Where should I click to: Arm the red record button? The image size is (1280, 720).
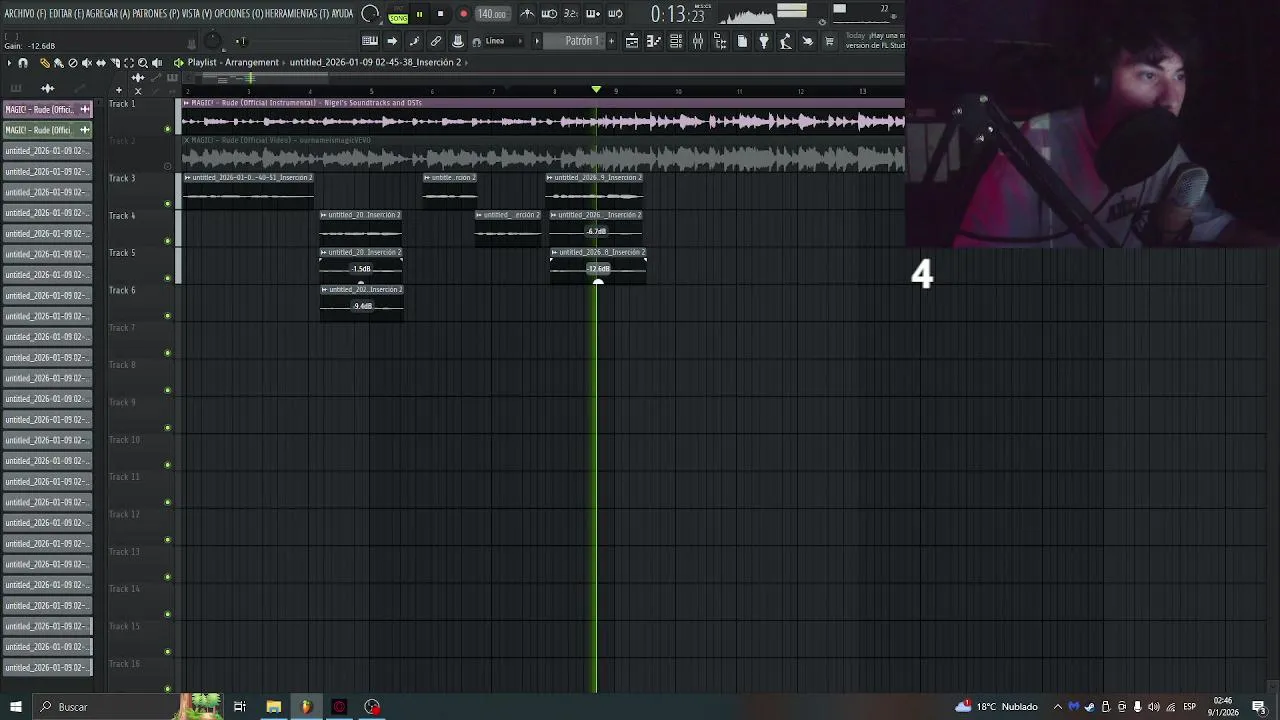coord(463,14)
